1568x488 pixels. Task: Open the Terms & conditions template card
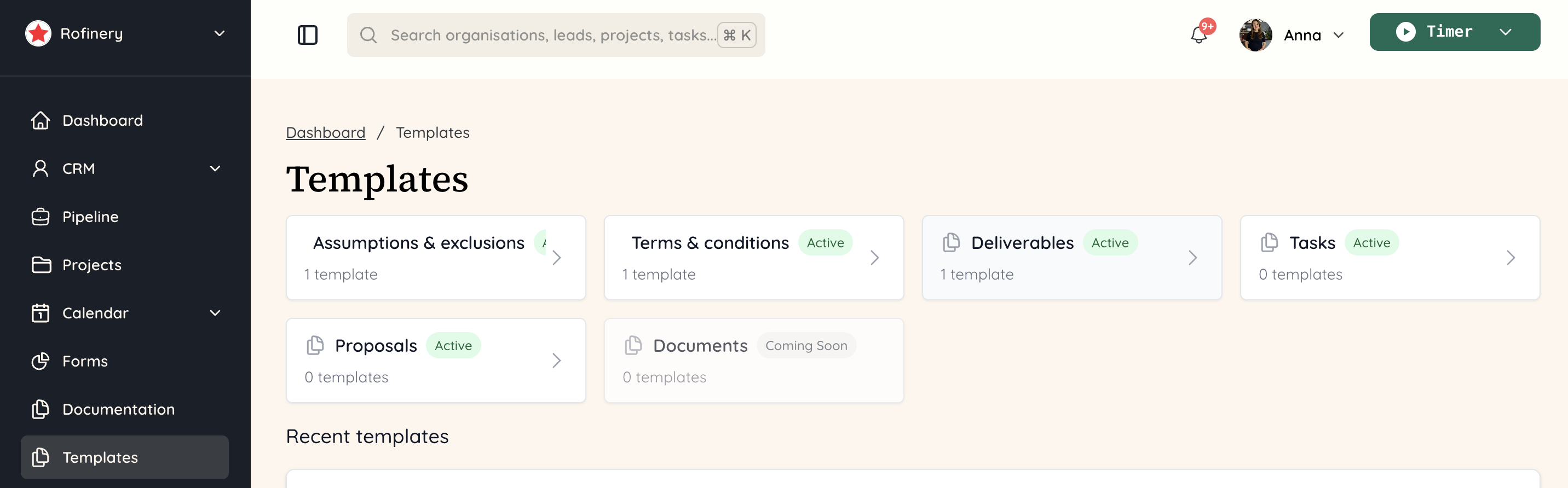click(753, 257)
